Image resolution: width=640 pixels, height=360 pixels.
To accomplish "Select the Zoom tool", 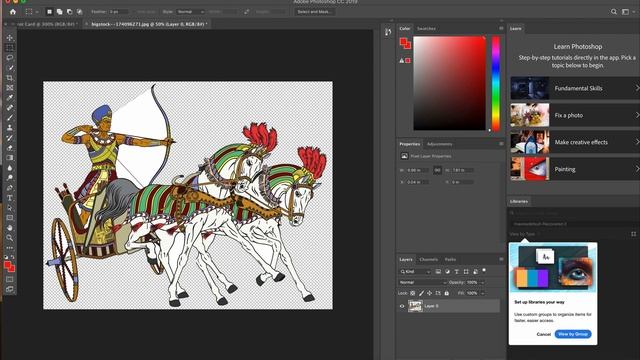I will [10, 238].
